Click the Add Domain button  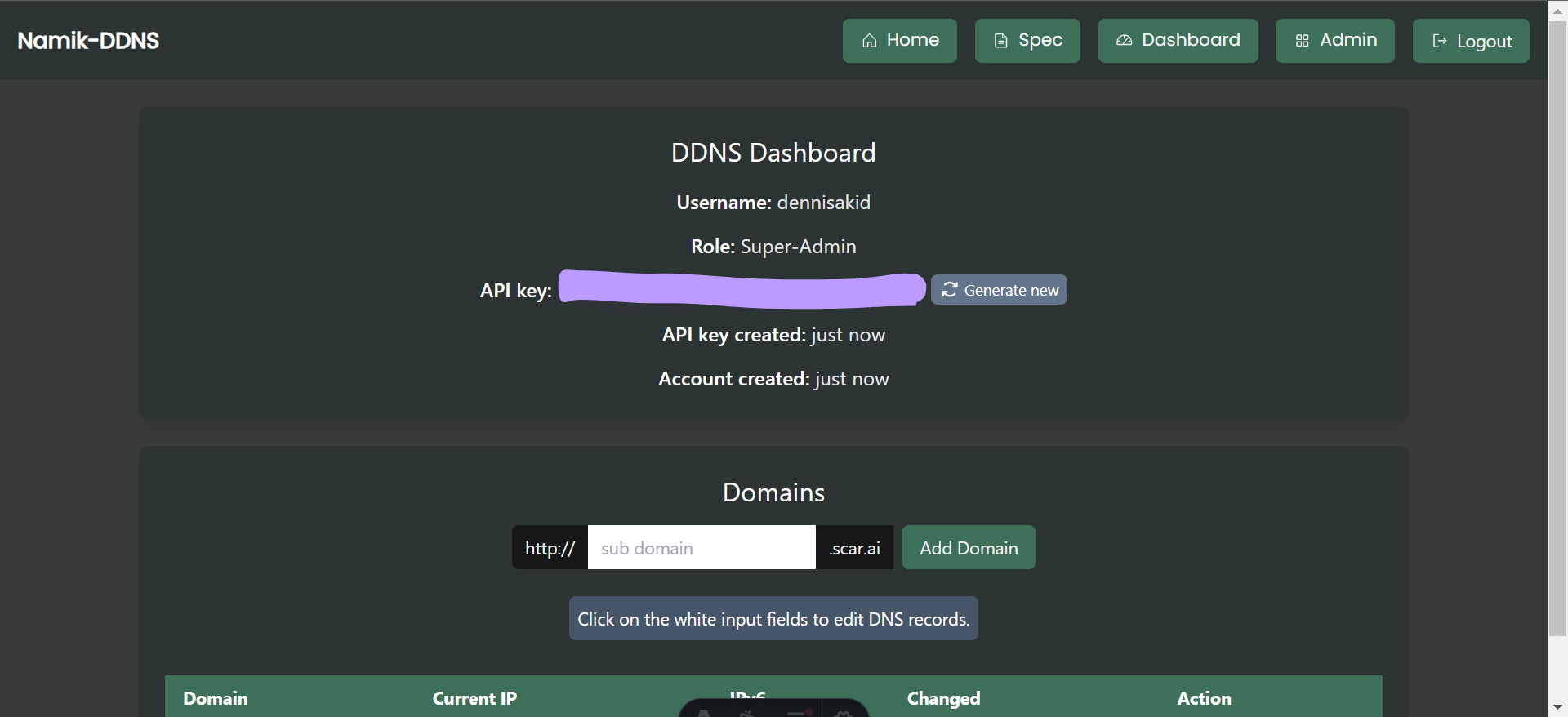coord(969,547)
